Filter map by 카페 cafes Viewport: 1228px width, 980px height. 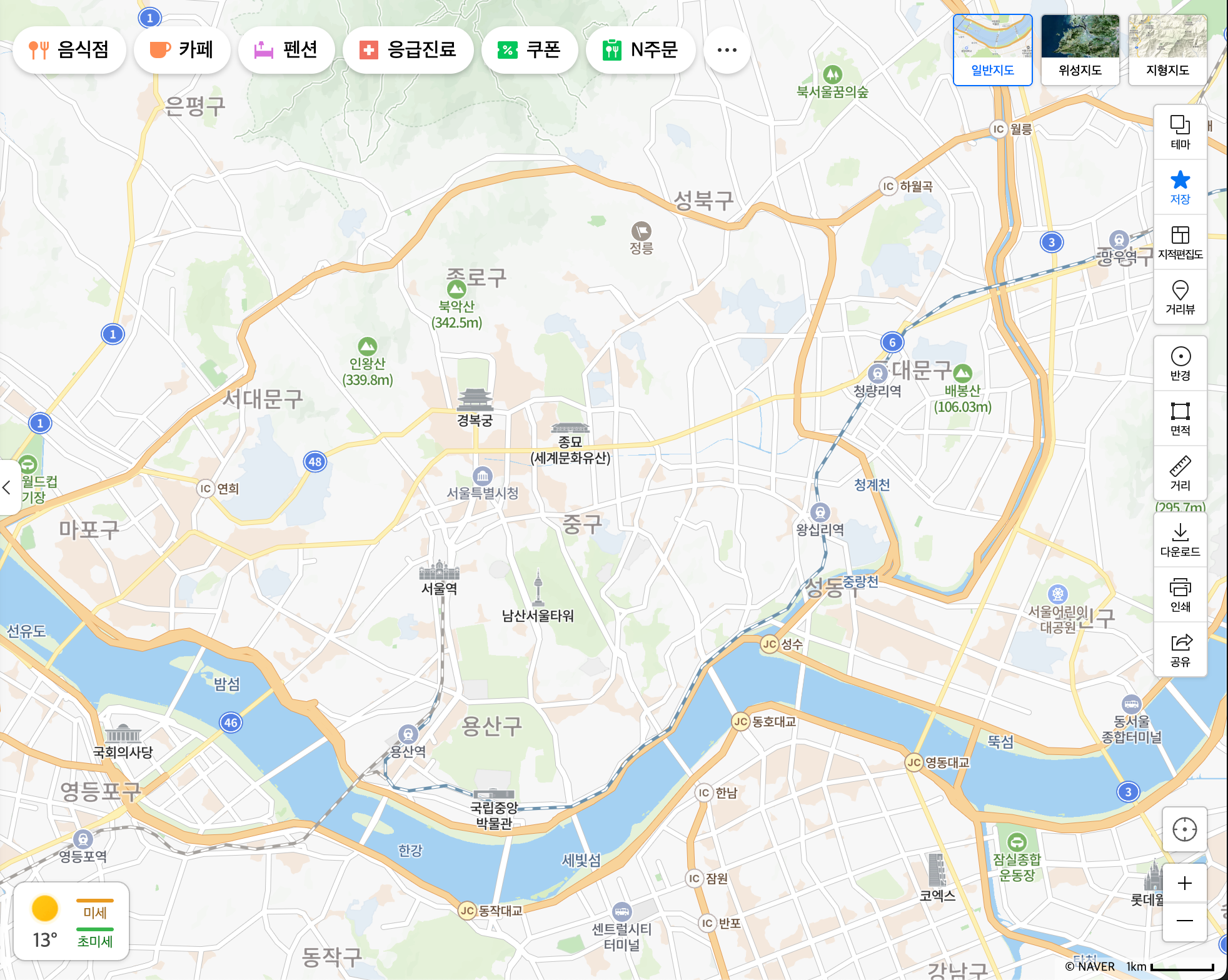182,50
